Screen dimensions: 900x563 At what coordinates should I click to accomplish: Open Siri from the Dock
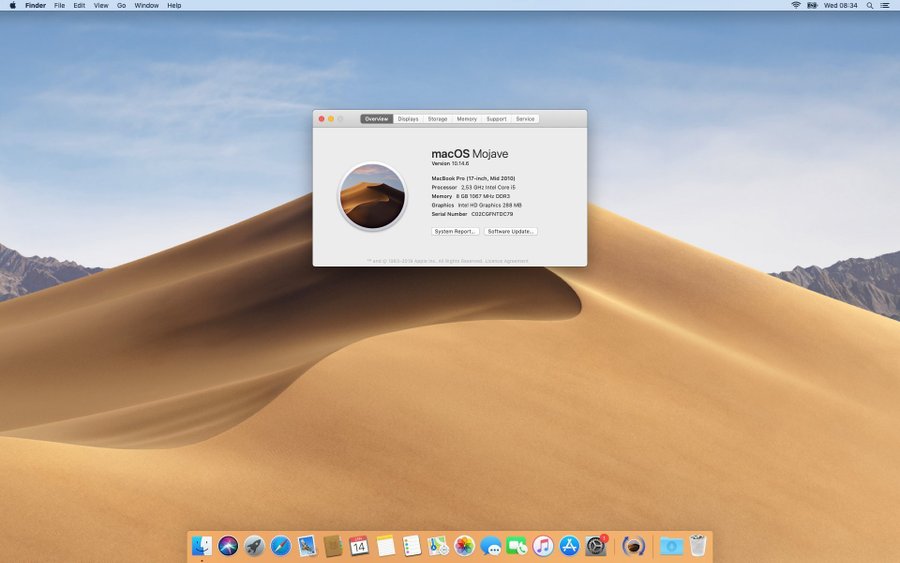(228, 546)
